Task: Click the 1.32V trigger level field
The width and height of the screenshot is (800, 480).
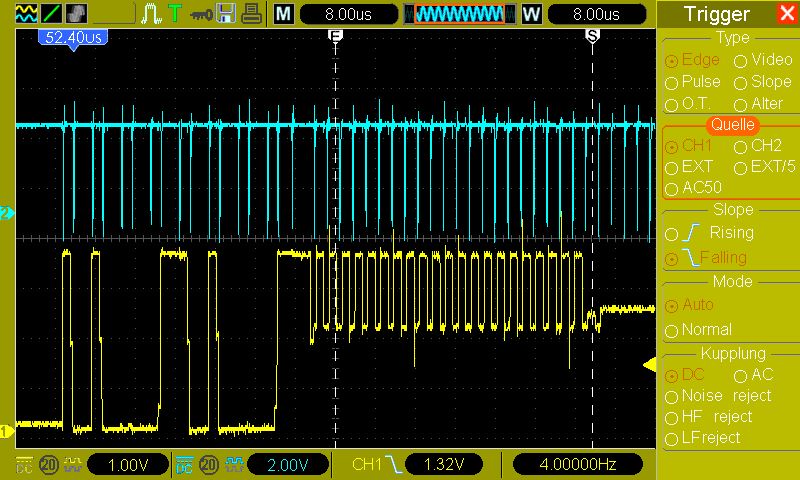Action: click(444, 464)
